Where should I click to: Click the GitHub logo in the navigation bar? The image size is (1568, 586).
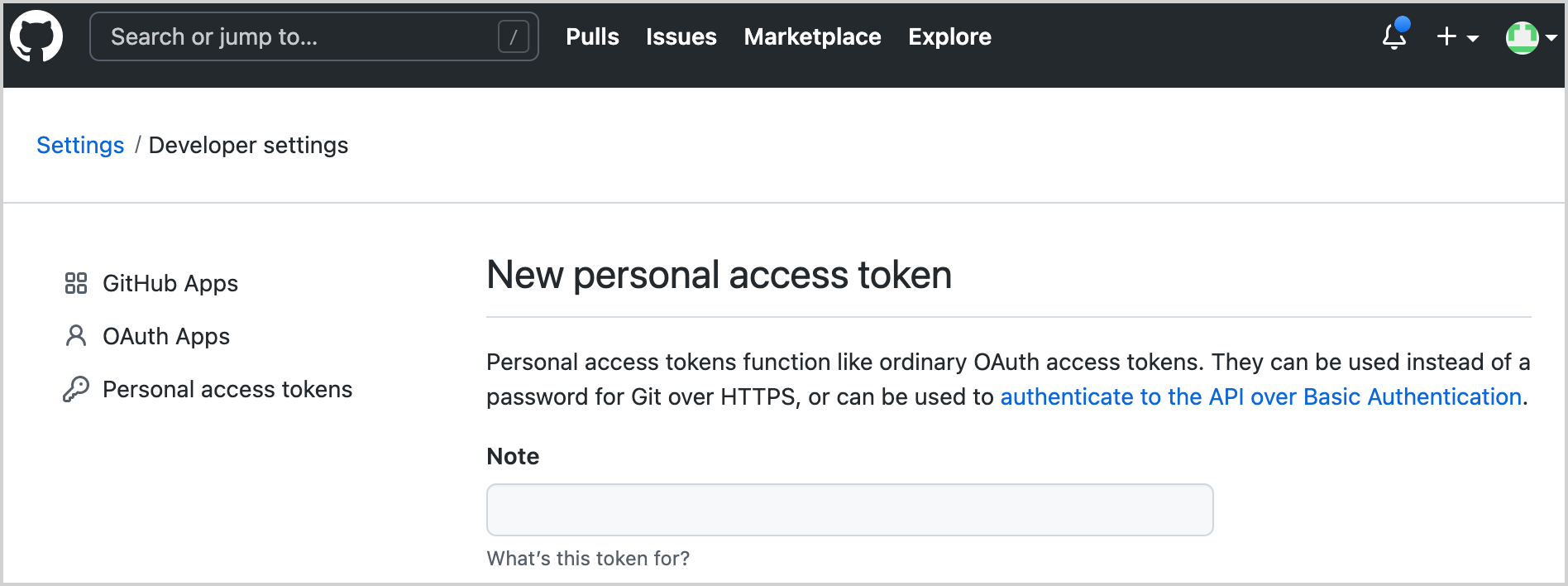coord(36,36)
